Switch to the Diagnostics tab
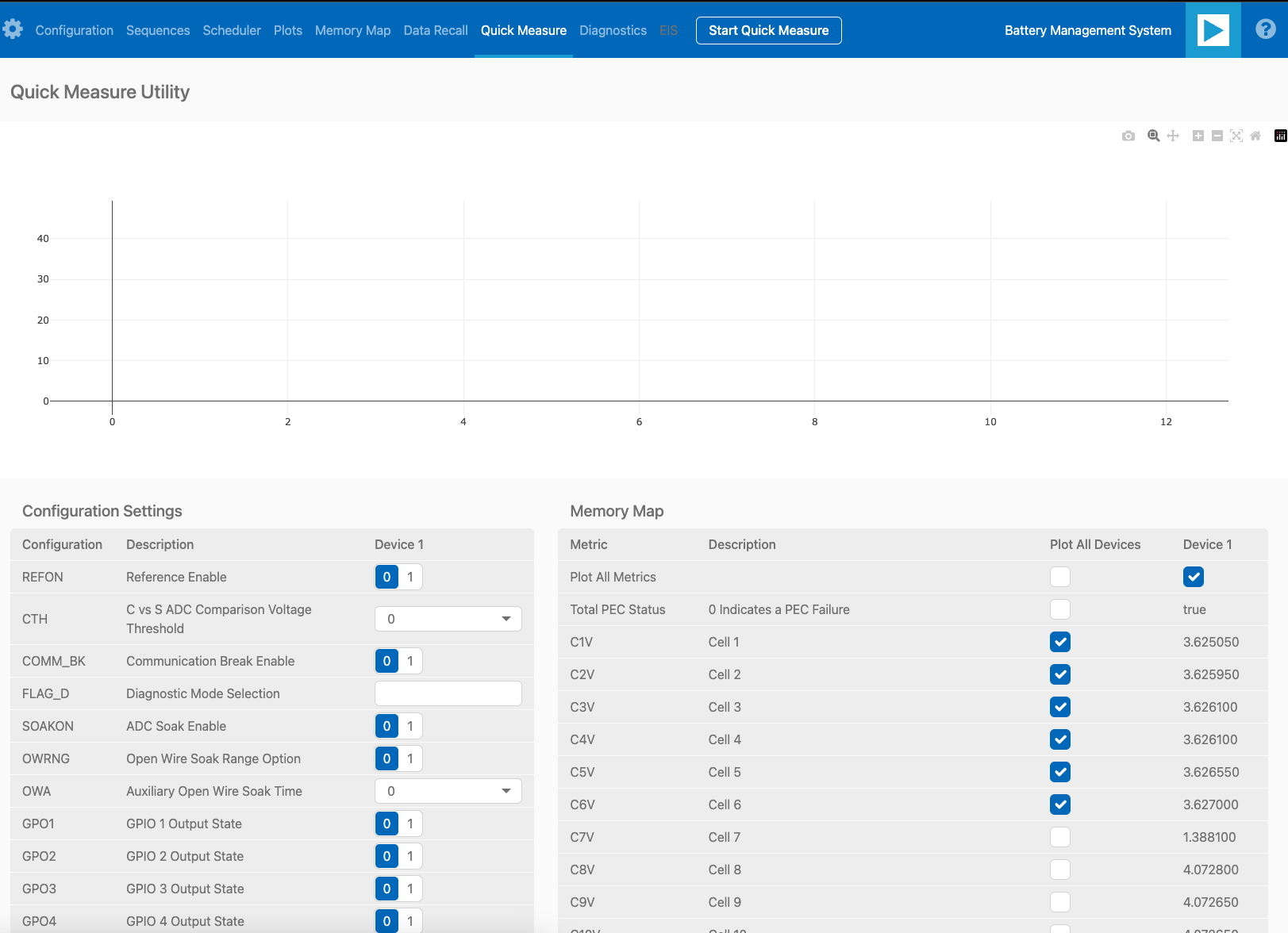The width and height of the screenshot is (1288, 933). click(x=613, y=30)
